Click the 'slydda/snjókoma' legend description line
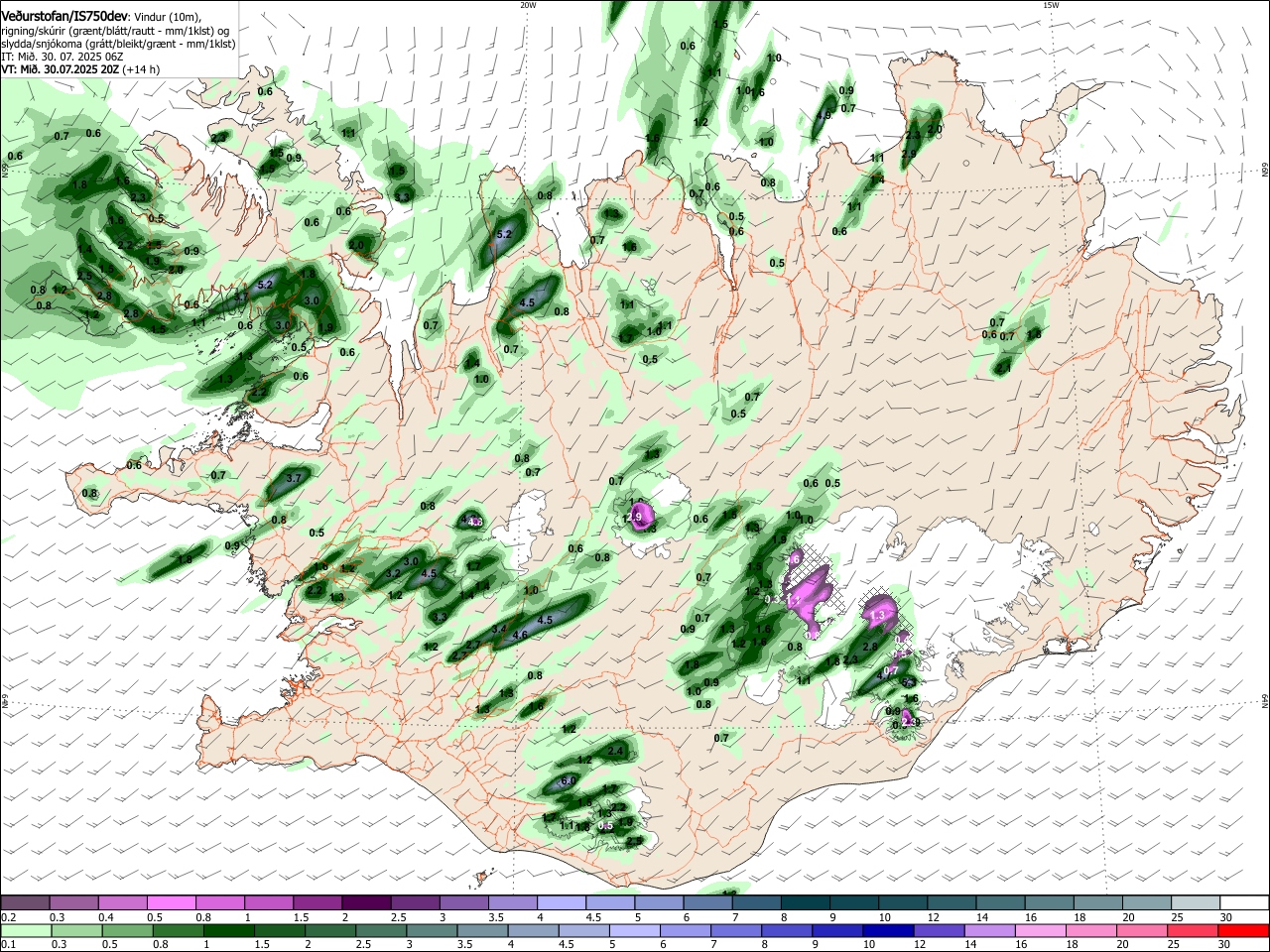Screen dimensions: 1270x952 click(118, 44)
